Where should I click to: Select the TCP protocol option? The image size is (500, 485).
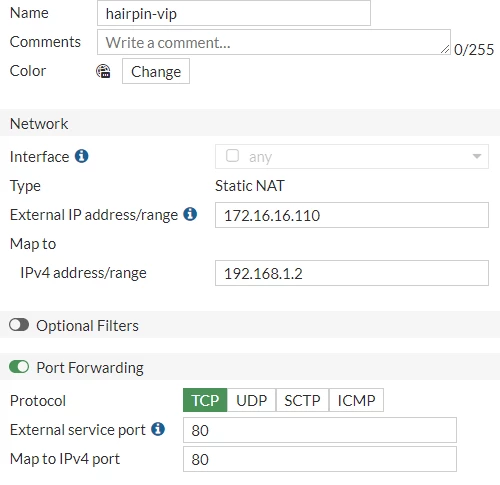point(205,400)
